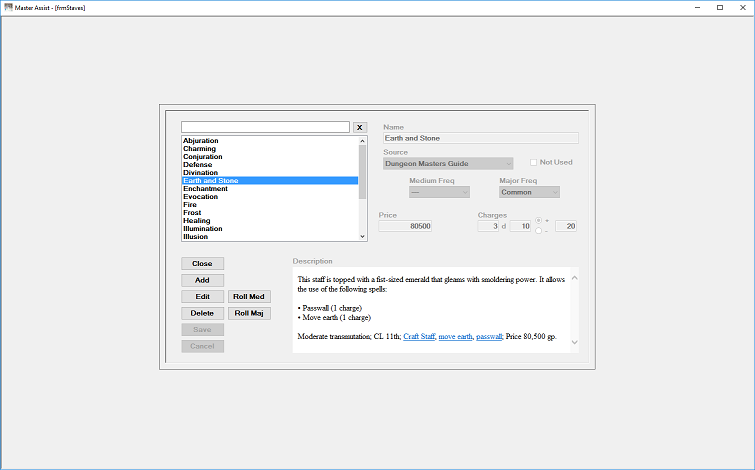Click the Charges modifier field 20
Viewport: 755px width, 470px height.
[566, 226]
